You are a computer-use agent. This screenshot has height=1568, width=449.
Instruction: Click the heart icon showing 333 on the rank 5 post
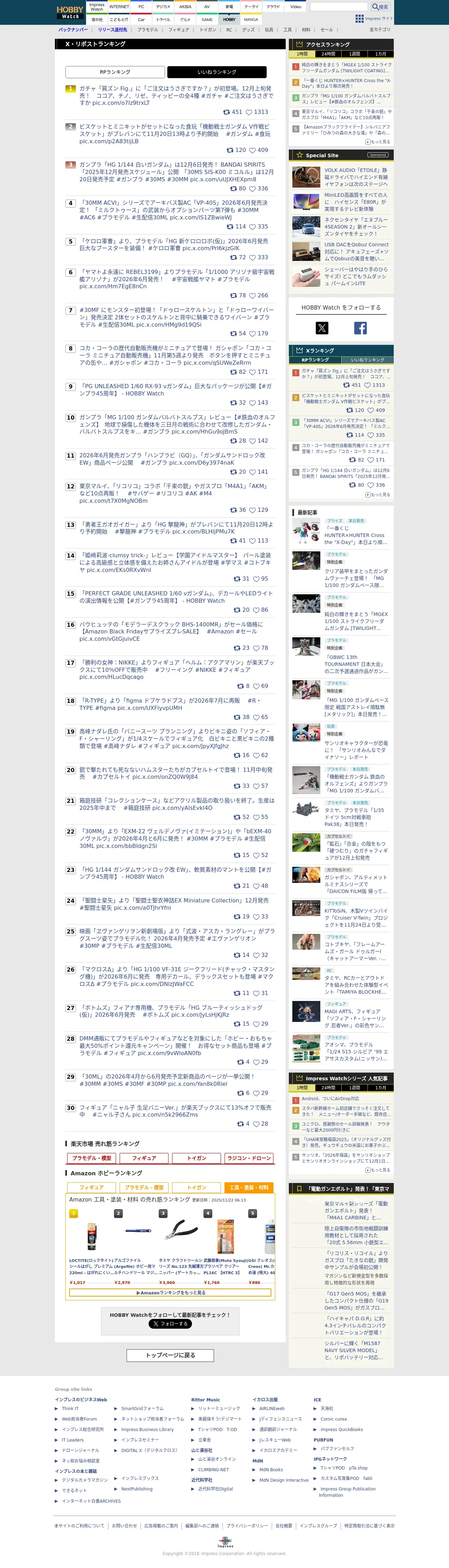tap(252, 257)
